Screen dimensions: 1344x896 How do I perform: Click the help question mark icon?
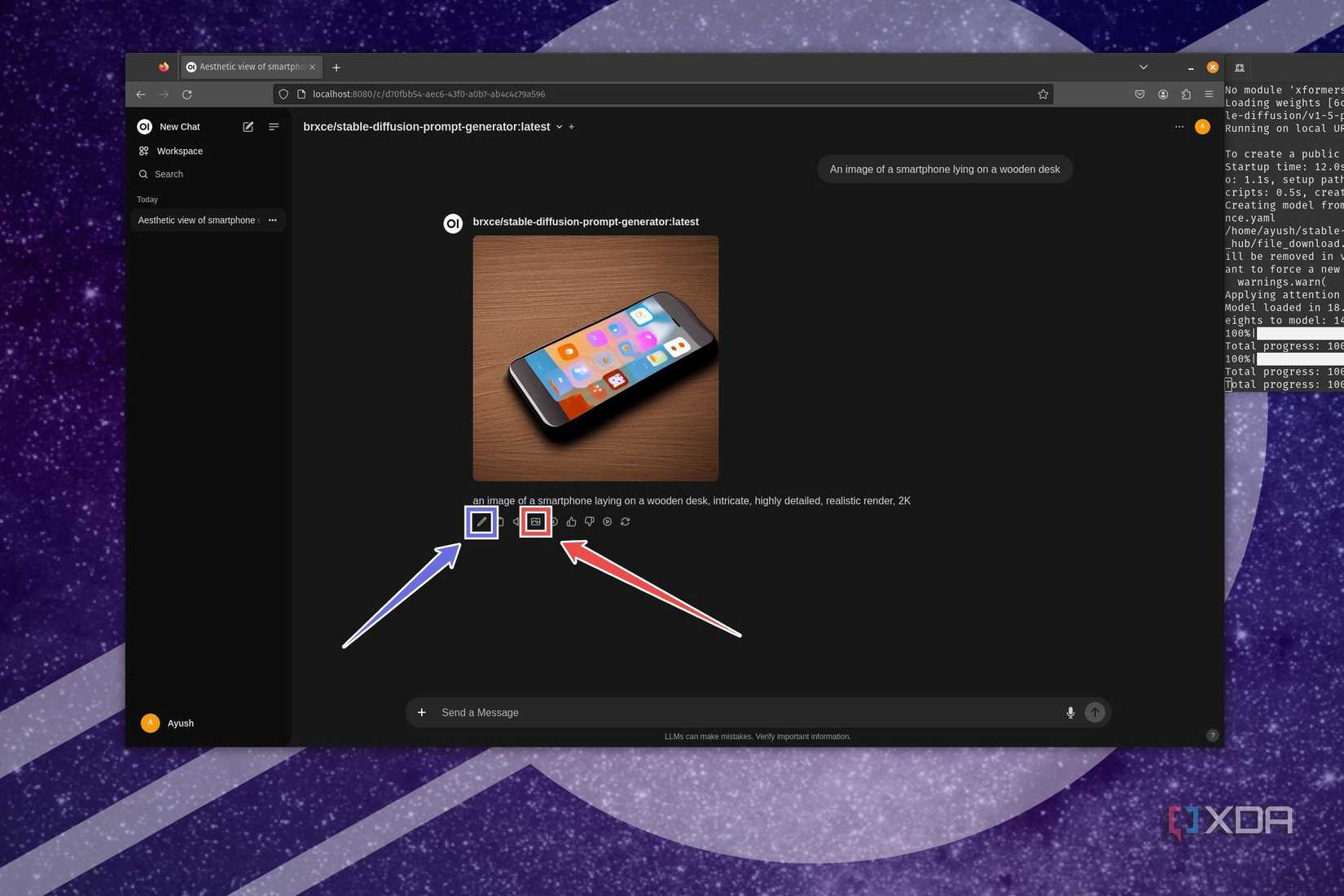click(x=1212, y=736)
